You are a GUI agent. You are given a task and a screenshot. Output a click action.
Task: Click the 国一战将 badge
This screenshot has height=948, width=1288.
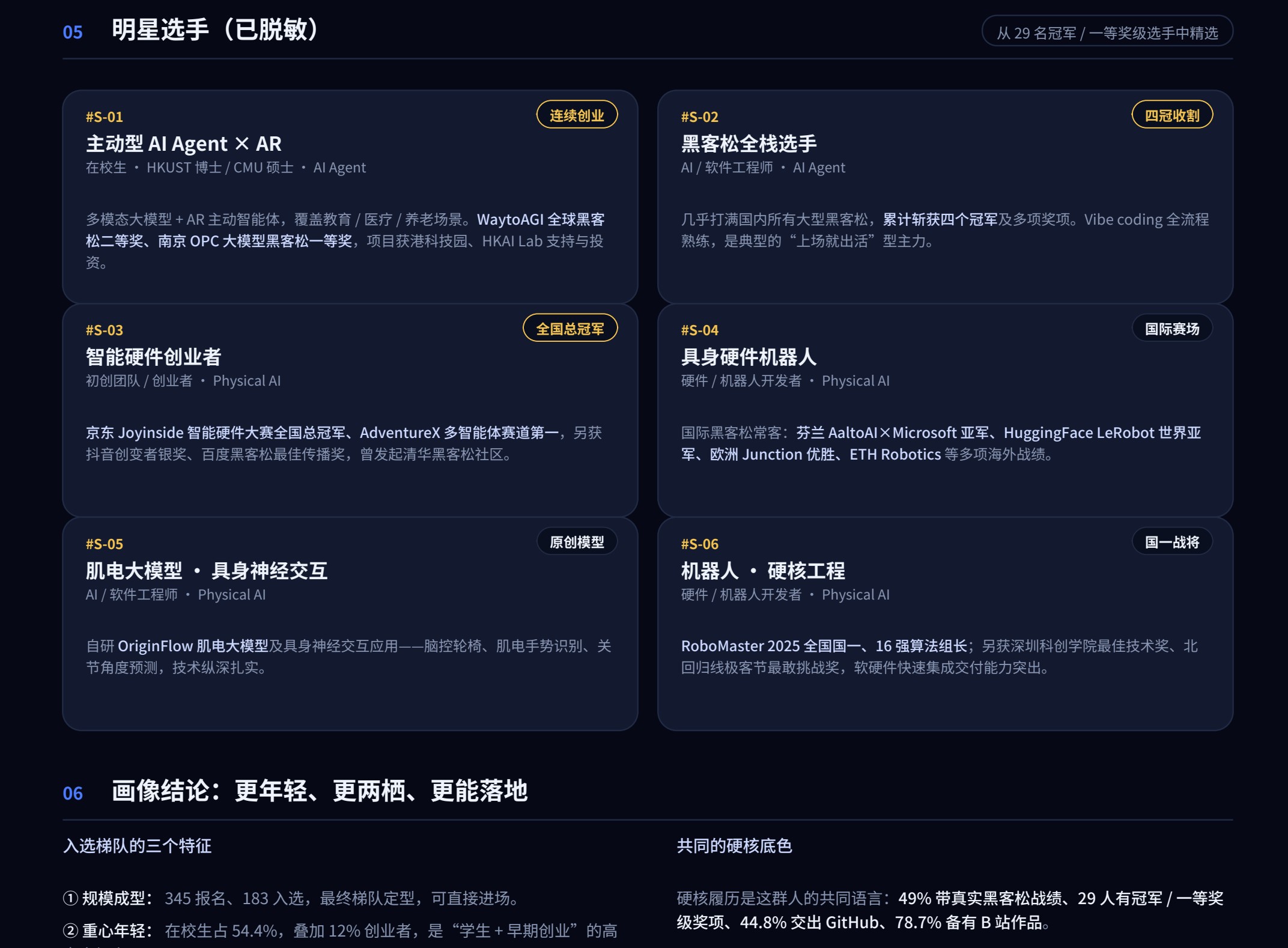[x=1172, y=541]
